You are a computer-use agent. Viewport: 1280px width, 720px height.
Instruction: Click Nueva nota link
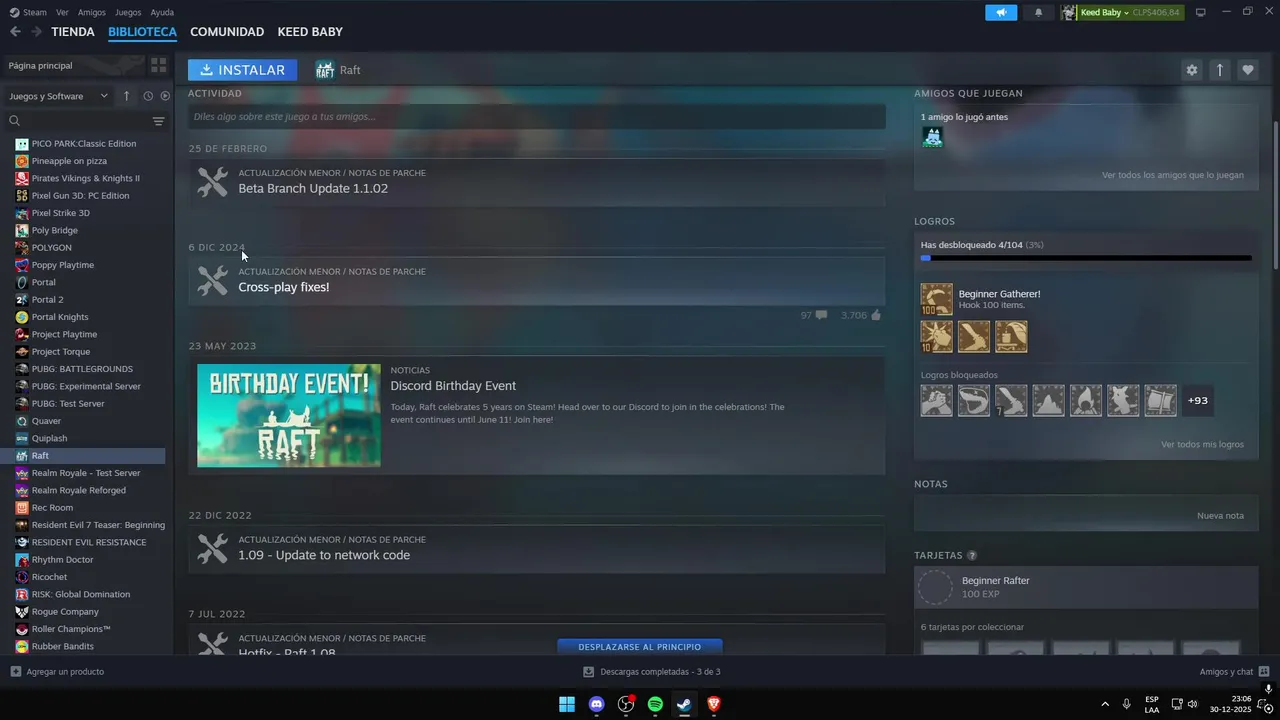point(1220,516)
